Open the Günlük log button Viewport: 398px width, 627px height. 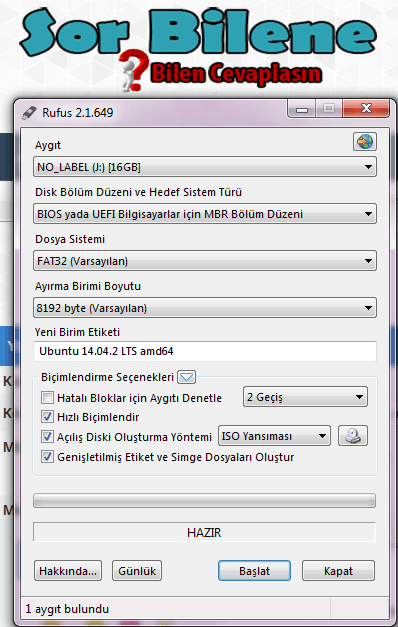tap(137, 571)
